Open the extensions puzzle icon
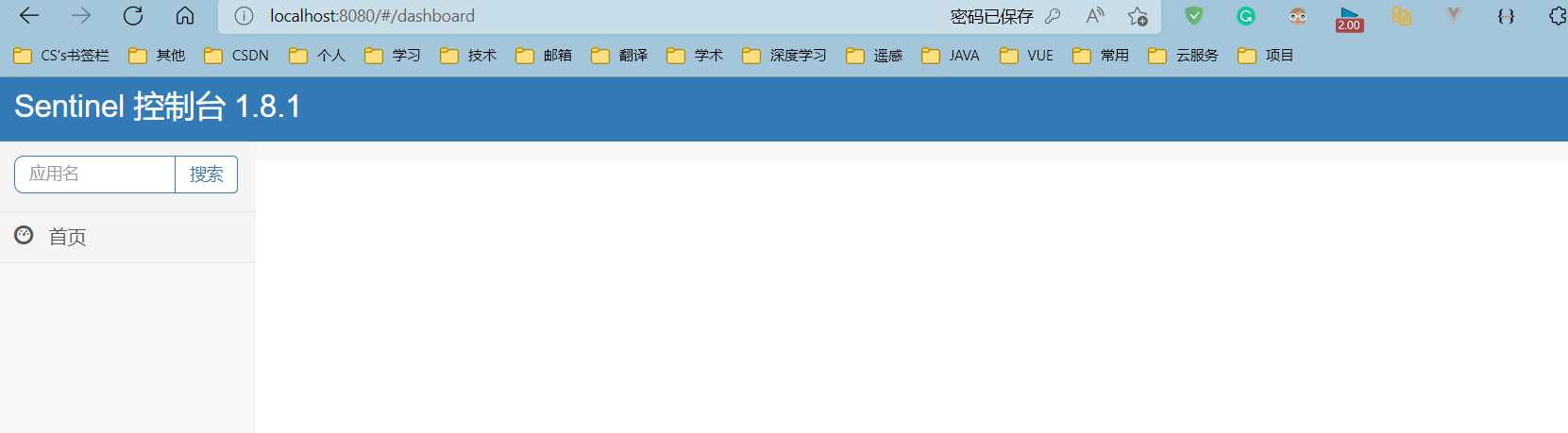Image resolution: width=1568 pixels, height=433 pixels. 1558,16
